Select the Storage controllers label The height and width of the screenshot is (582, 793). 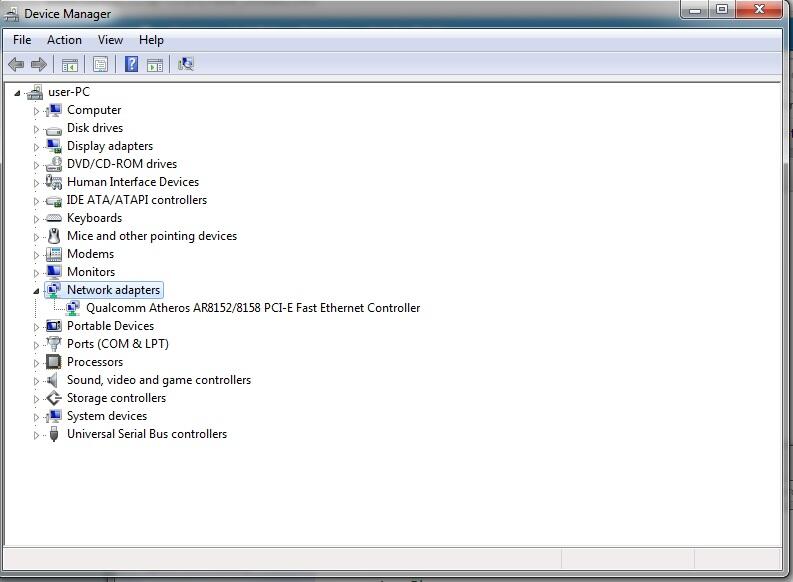coord(116,398)
